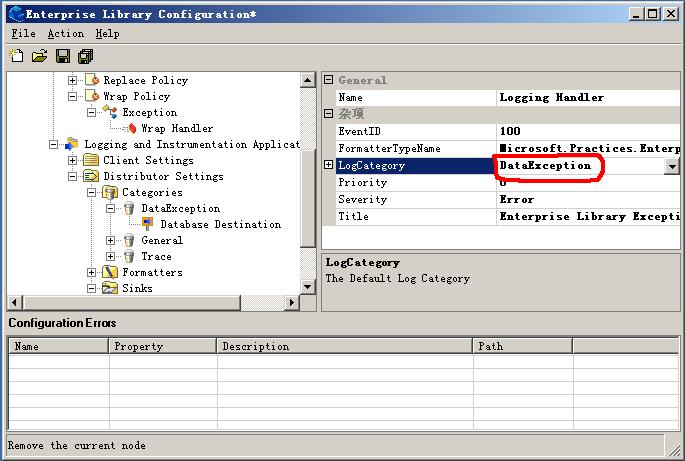Open the LogCategory dropdown arrow
Viewport: 685px width, 461px height.
(672, 166)
